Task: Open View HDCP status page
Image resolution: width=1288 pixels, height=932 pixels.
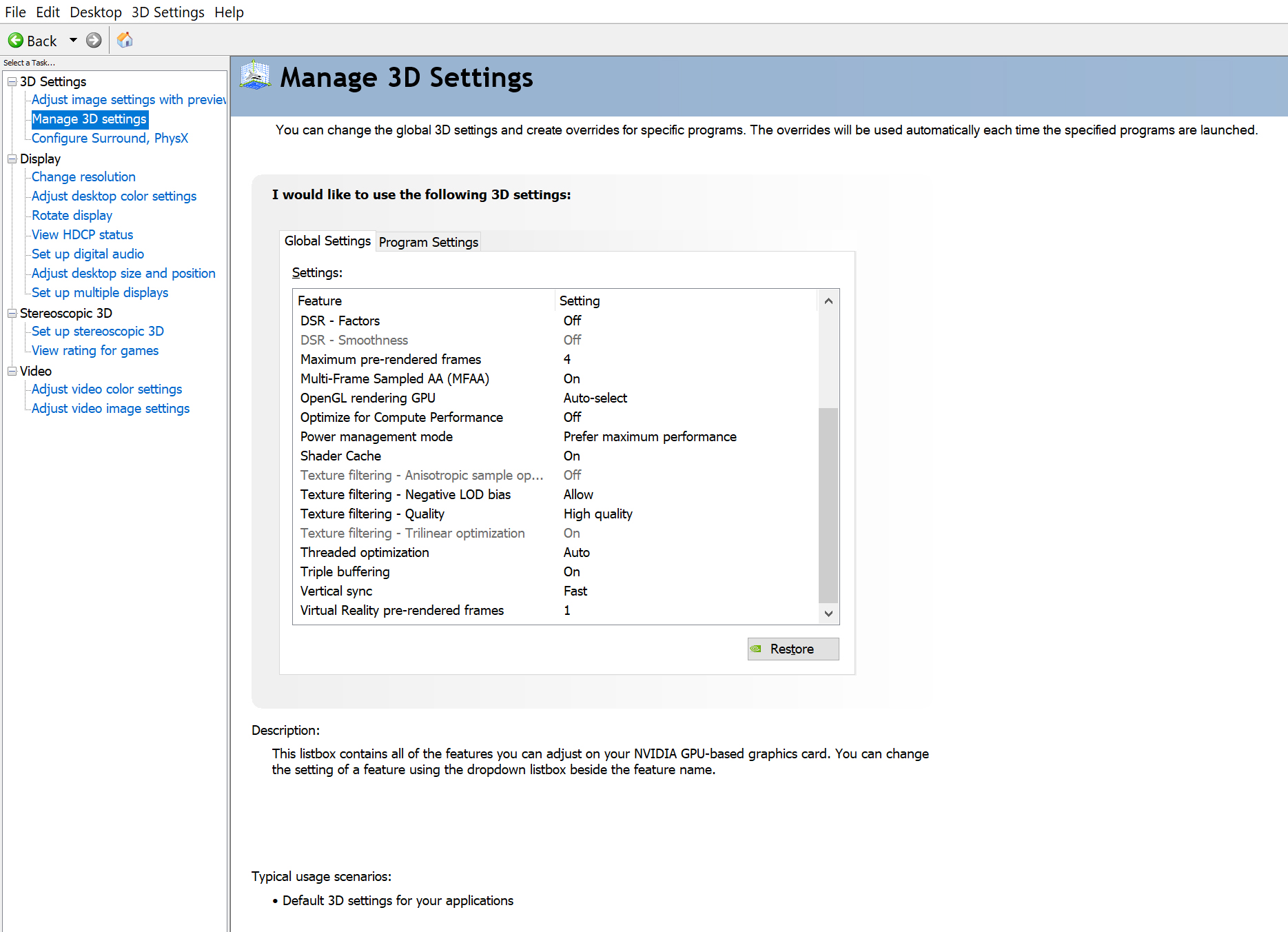Action: pos(82,234)
